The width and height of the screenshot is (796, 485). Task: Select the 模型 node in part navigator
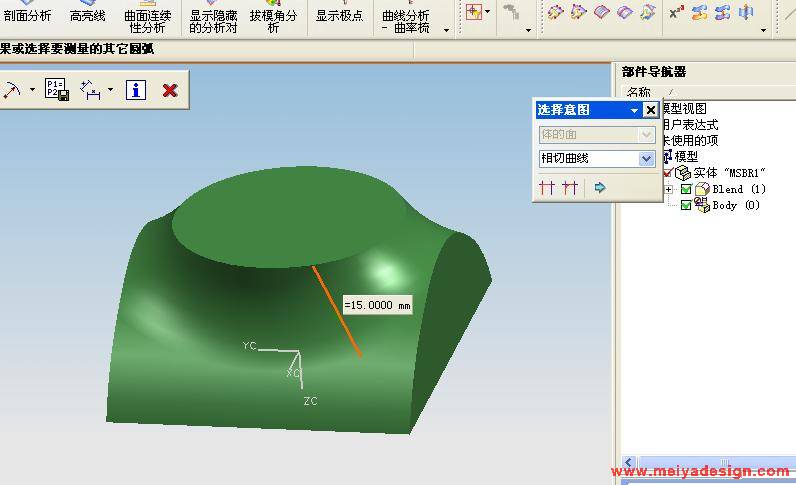coord(686,156)
